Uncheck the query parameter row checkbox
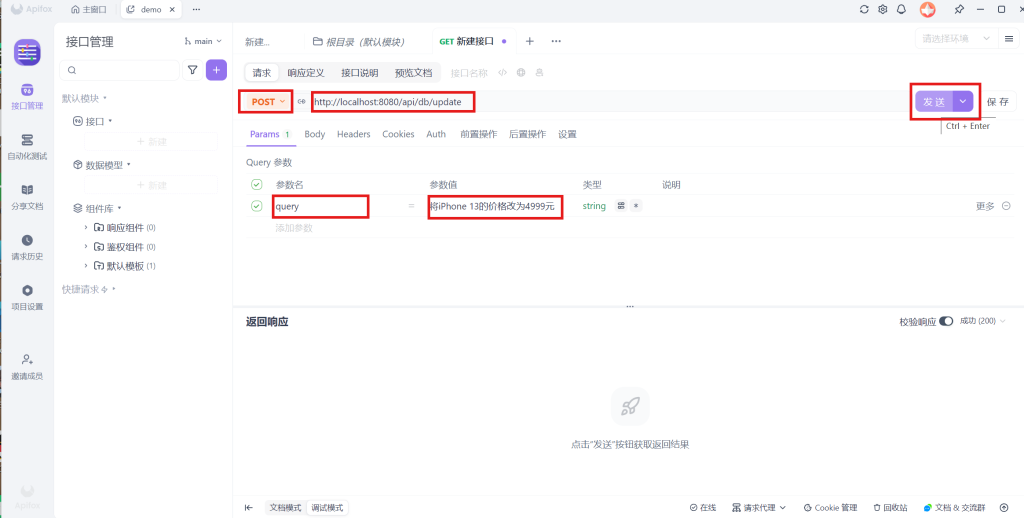Image resolution: width=1024 pixels, height=518 pixels. coord(257,206)
